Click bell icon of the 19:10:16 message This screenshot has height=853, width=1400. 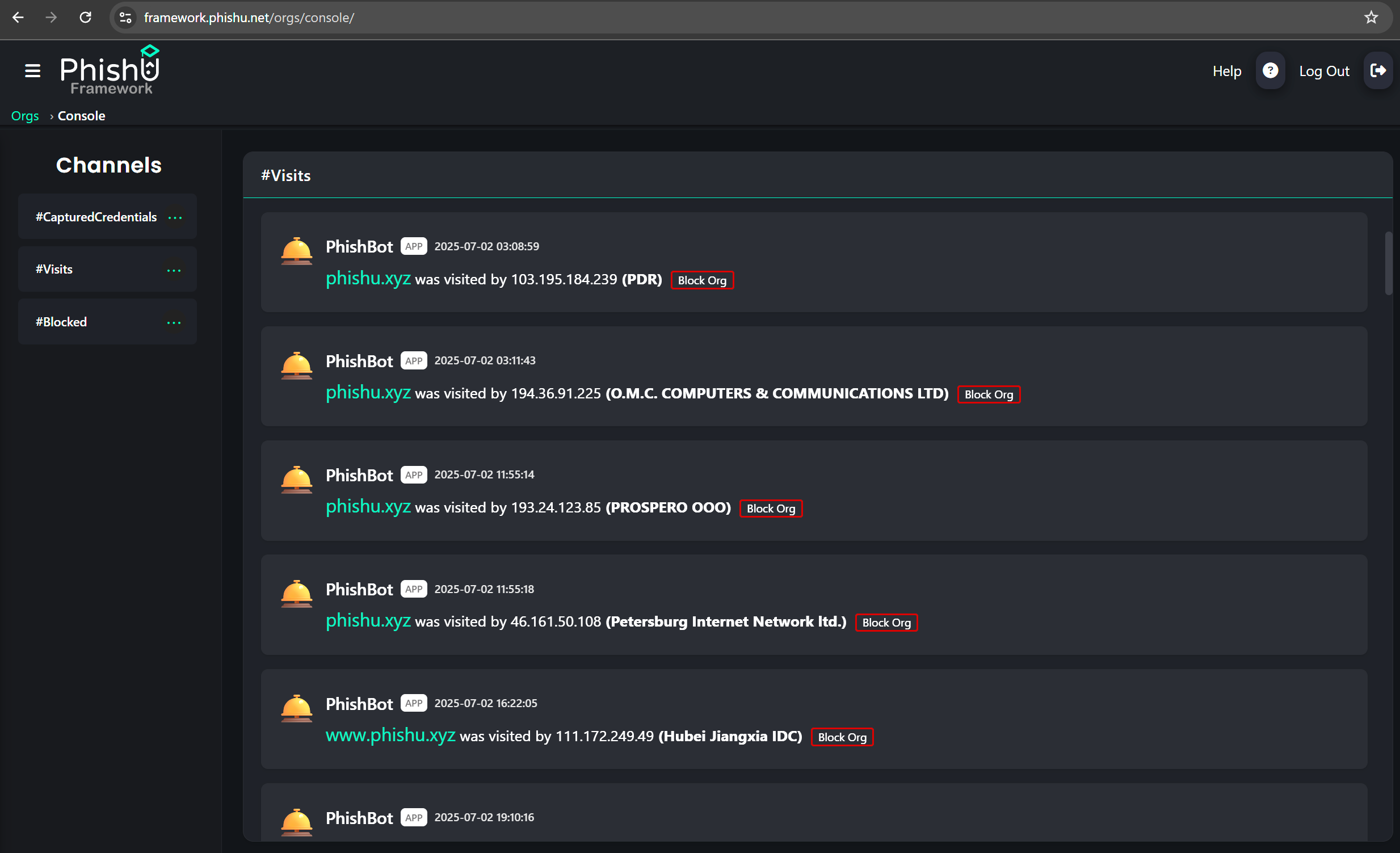[x=297, y=822]
